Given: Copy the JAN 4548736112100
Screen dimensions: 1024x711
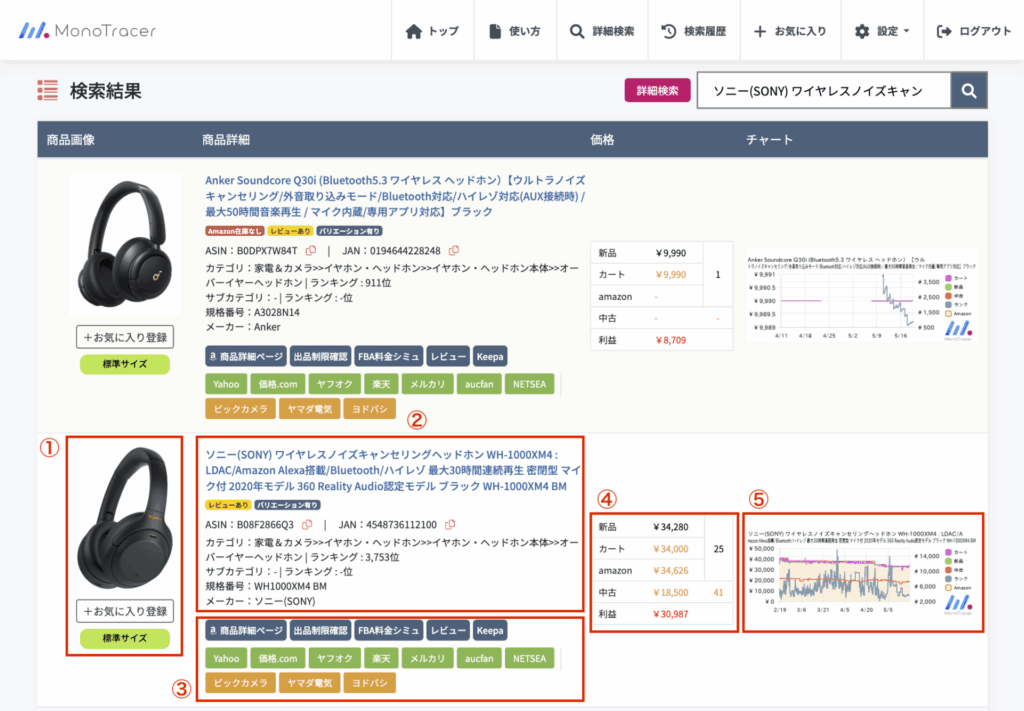Looking at the screenshot, I should coord(450,524).
